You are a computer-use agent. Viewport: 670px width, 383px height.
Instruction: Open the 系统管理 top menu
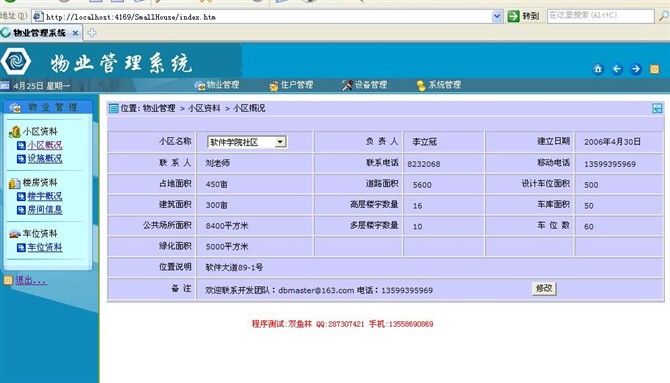coord(439,85)
